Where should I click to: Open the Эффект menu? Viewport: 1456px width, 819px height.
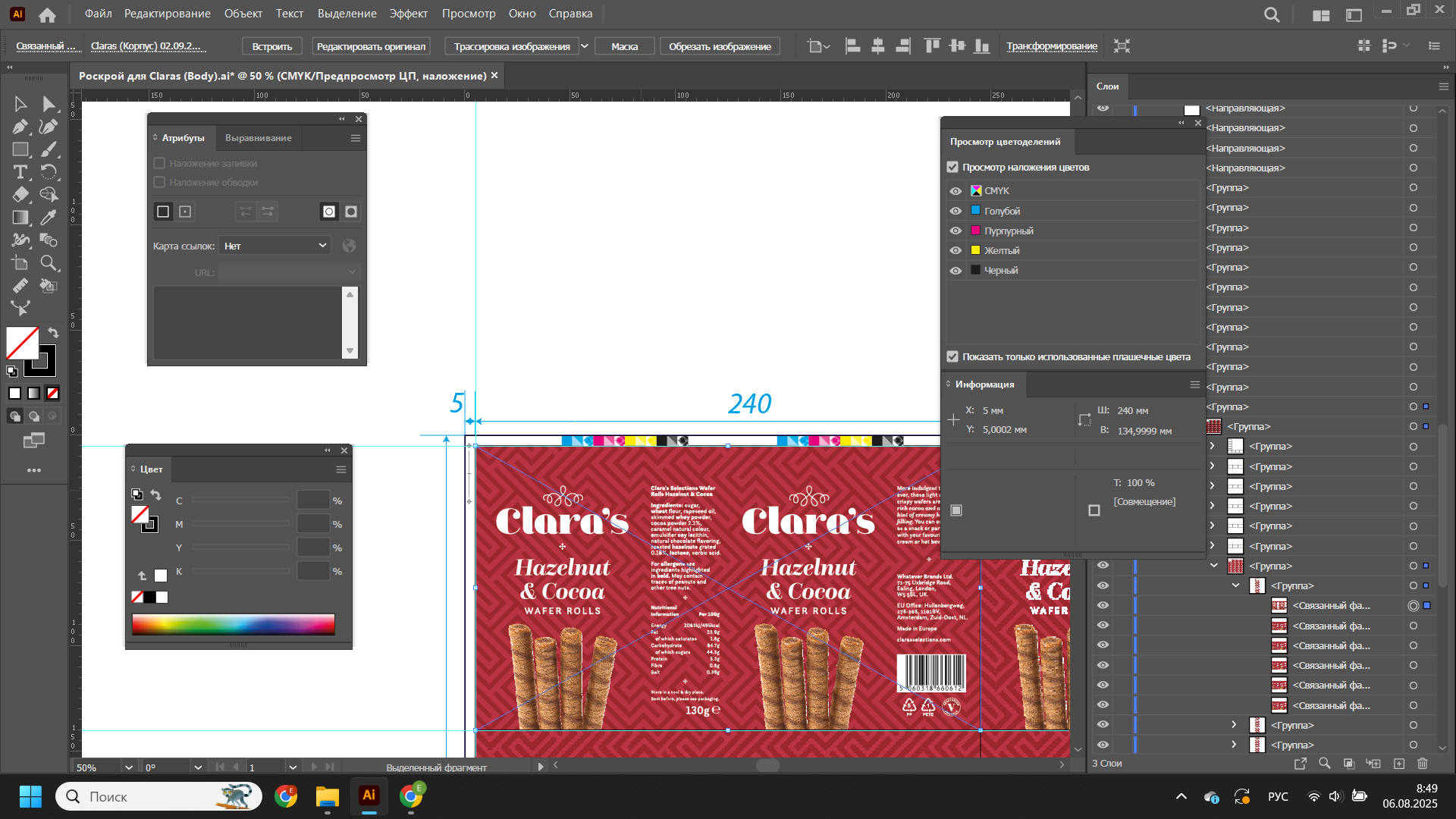[408, 14]
